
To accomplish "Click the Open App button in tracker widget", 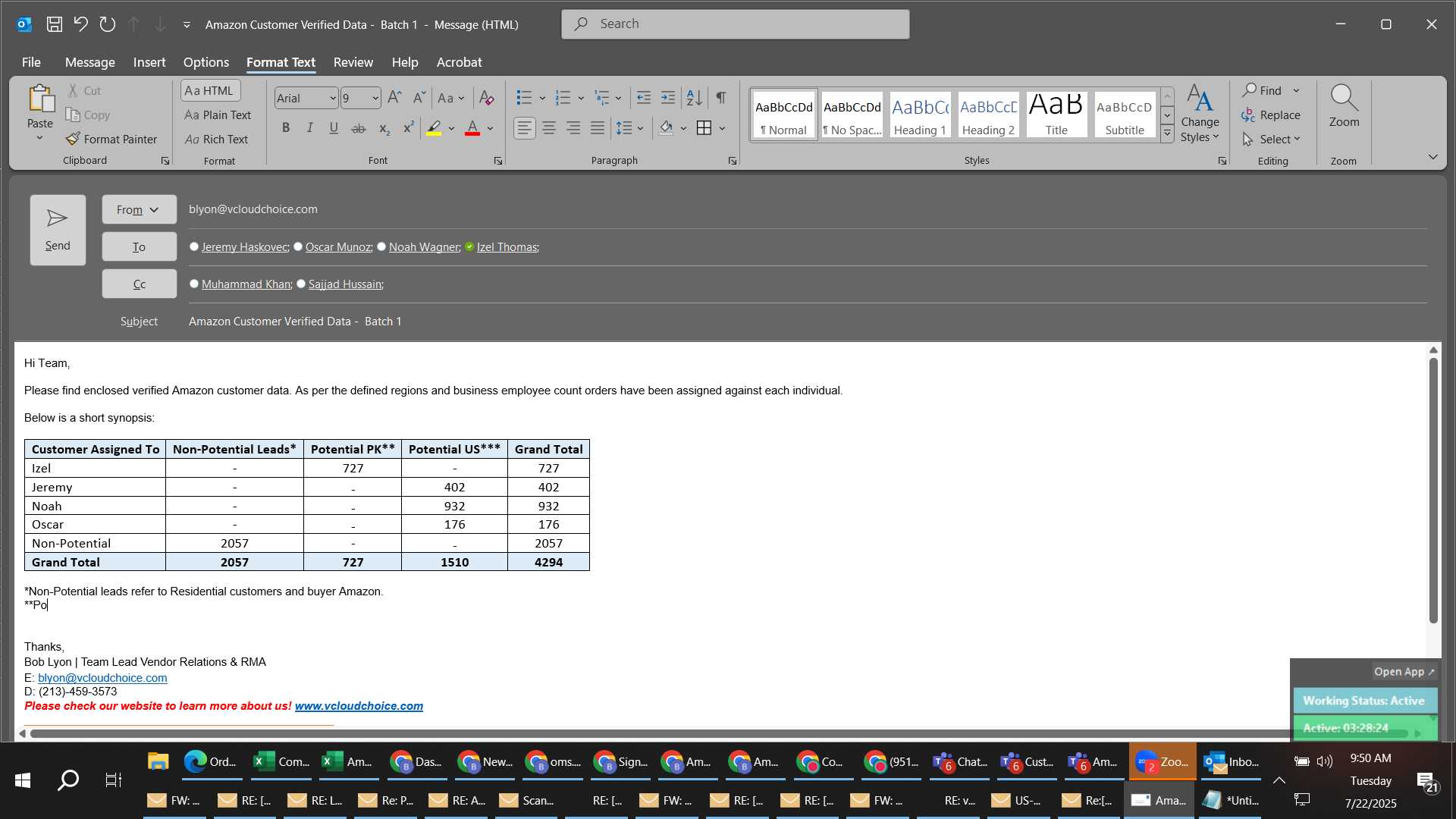I will [1404, 671].
